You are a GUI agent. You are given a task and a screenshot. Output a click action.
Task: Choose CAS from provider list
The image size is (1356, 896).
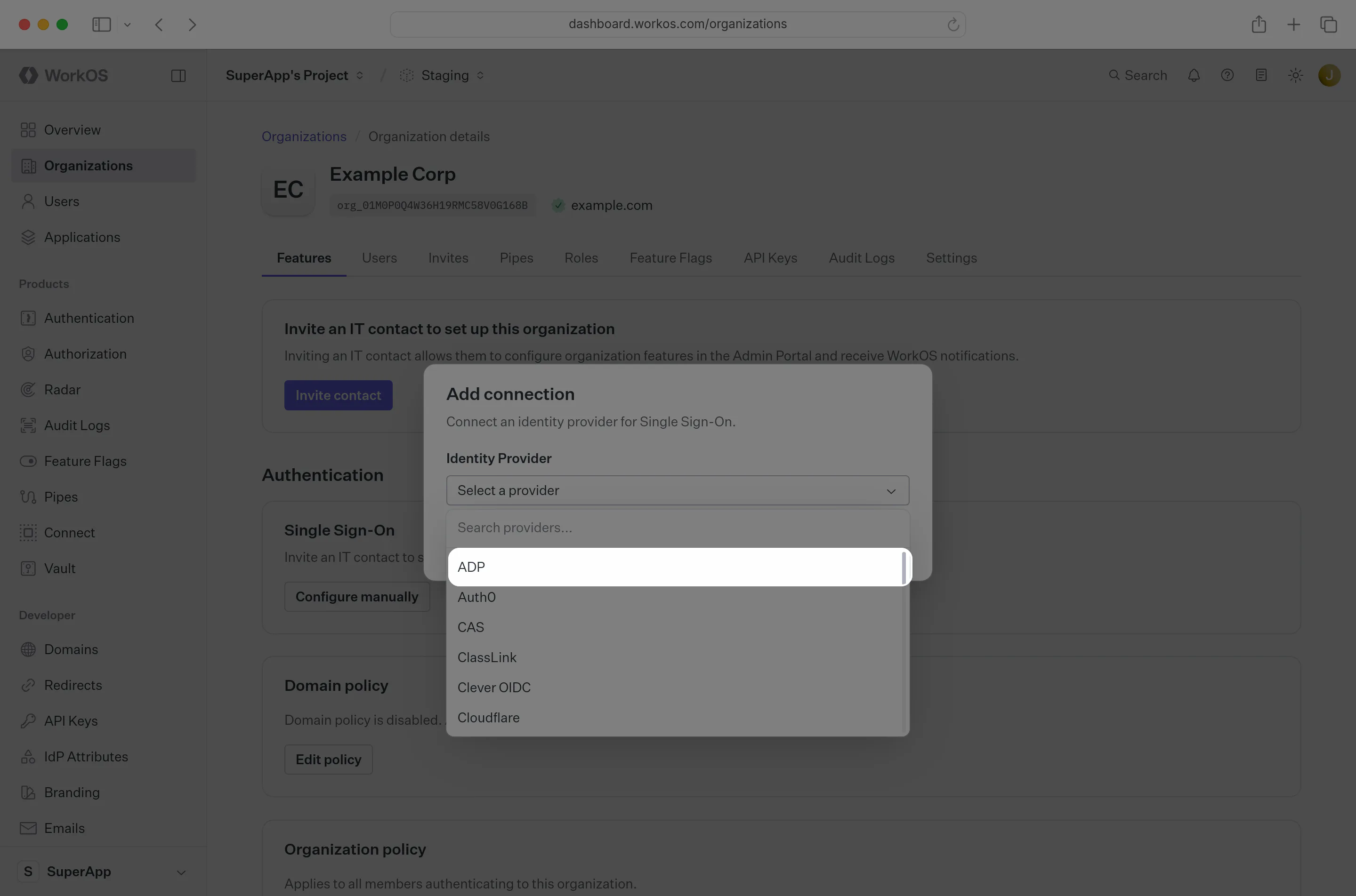click(x=675, y=627)
